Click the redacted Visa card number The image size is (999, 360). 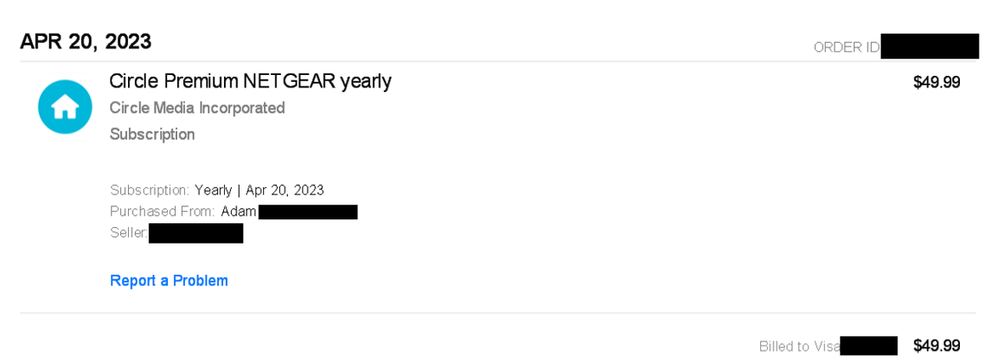coord(868,346)
